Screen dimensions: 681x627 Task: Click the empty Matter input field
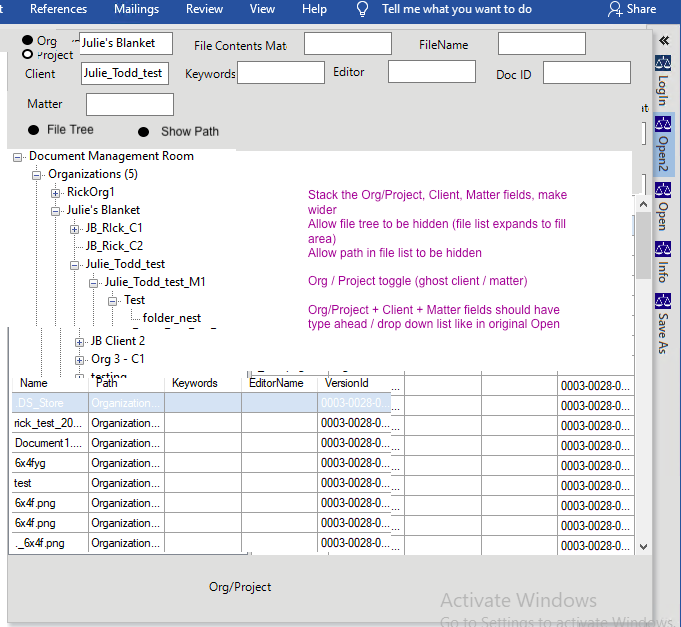click(130, 104)
